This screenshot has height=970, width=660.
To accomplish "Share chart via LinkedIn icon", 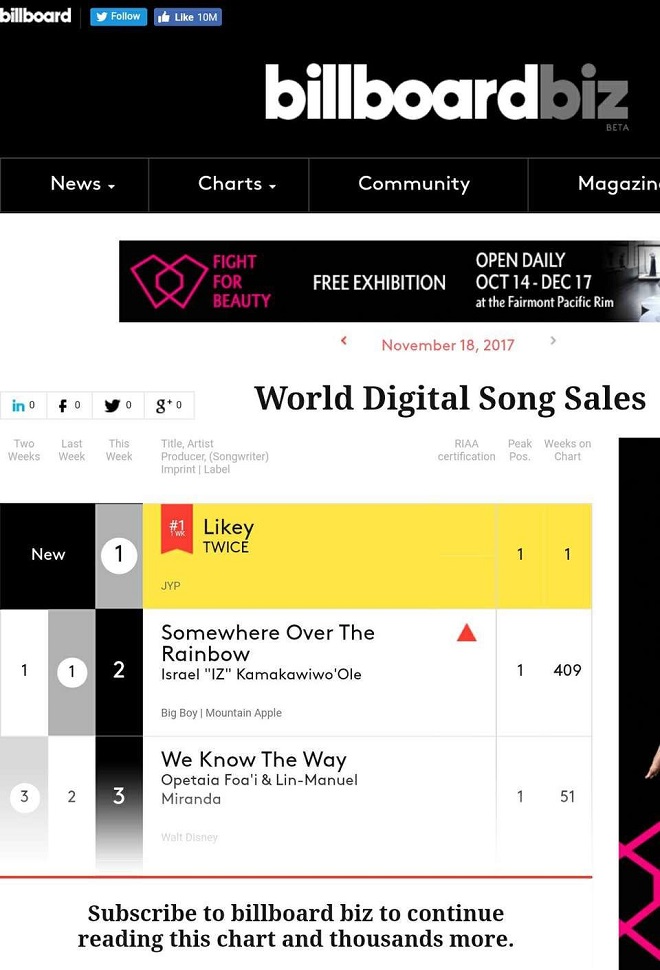I will click(23, 405).
